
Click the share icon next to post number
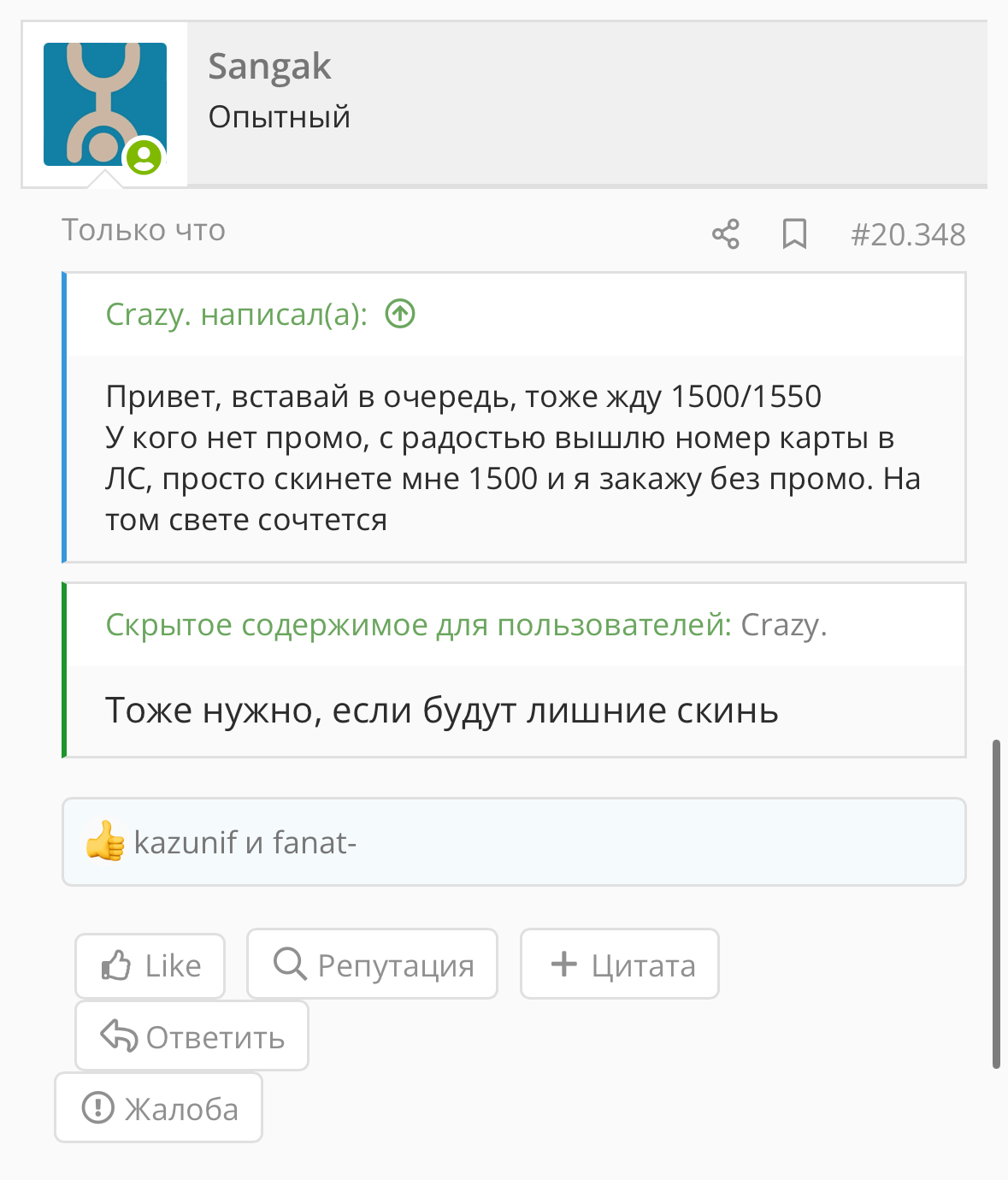coord(726,233)
